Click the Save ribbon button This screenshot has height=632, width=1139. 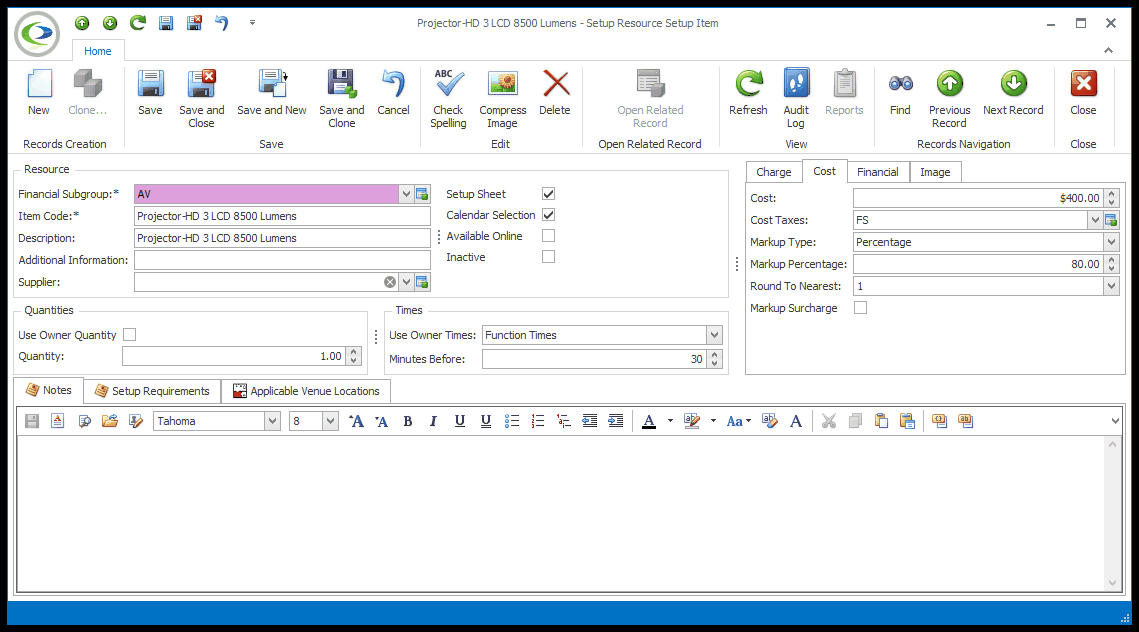[x=150, y=93]
